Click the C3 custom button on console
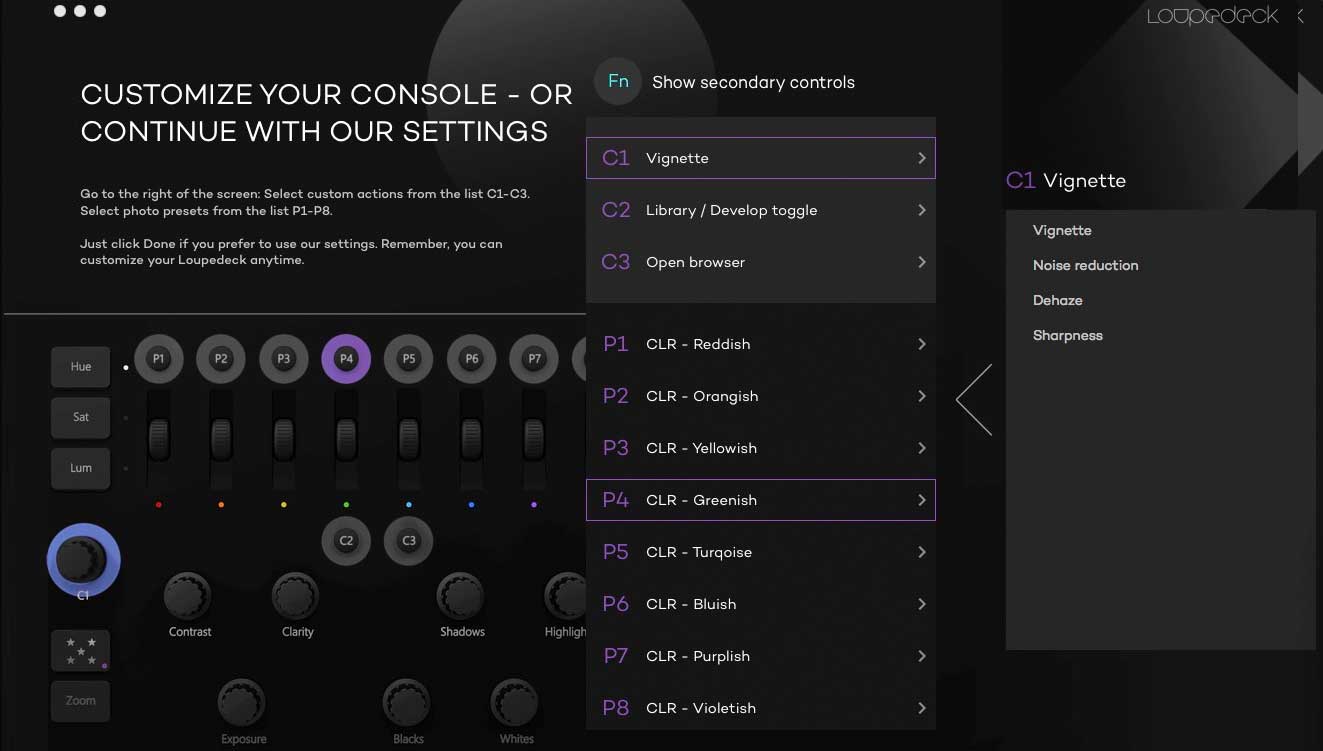 [408, 541]
